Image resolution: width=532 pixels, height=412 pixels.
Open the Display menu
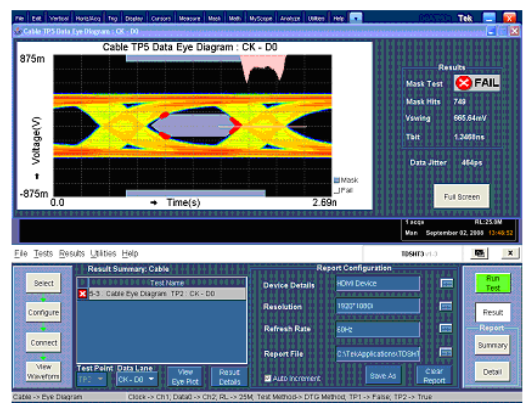(134, 18)
